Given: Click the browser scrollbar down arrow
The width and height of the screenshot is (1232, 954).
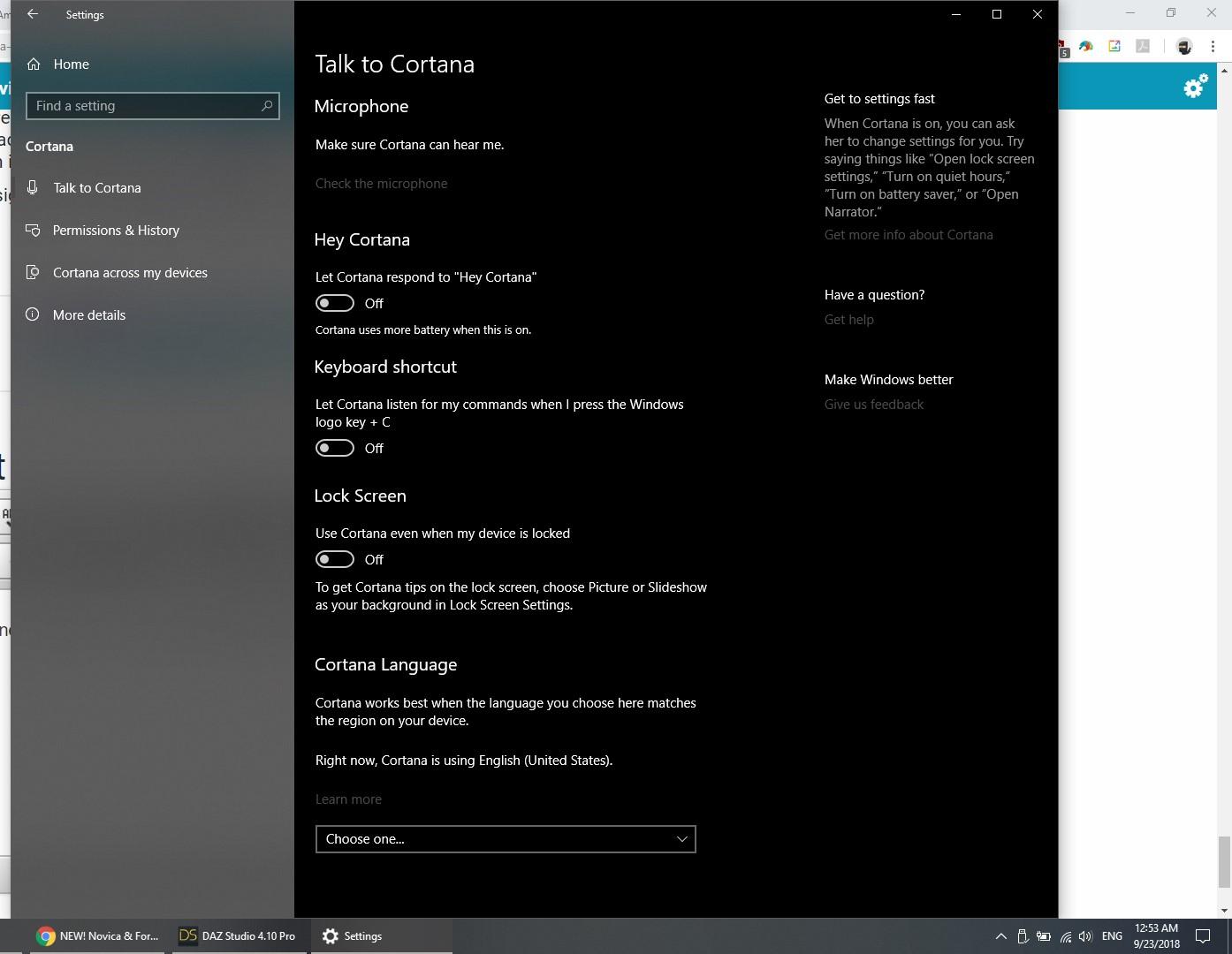Looking at the screenshot, I should [1225, 911].
